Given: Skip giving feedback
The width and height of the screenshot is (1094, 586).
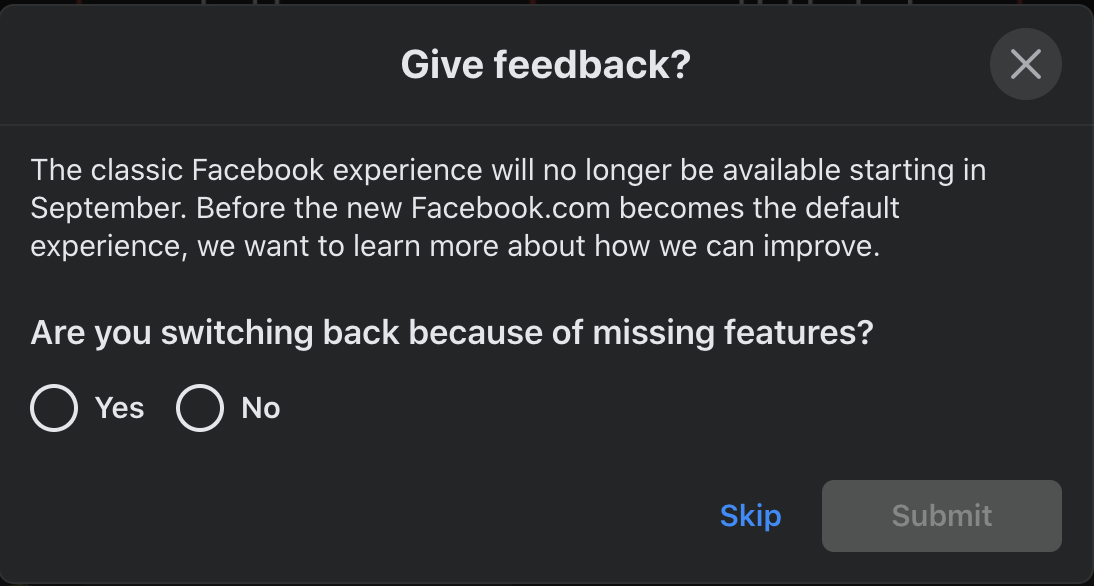Looking at the screenshot, I should click(750, 516).
